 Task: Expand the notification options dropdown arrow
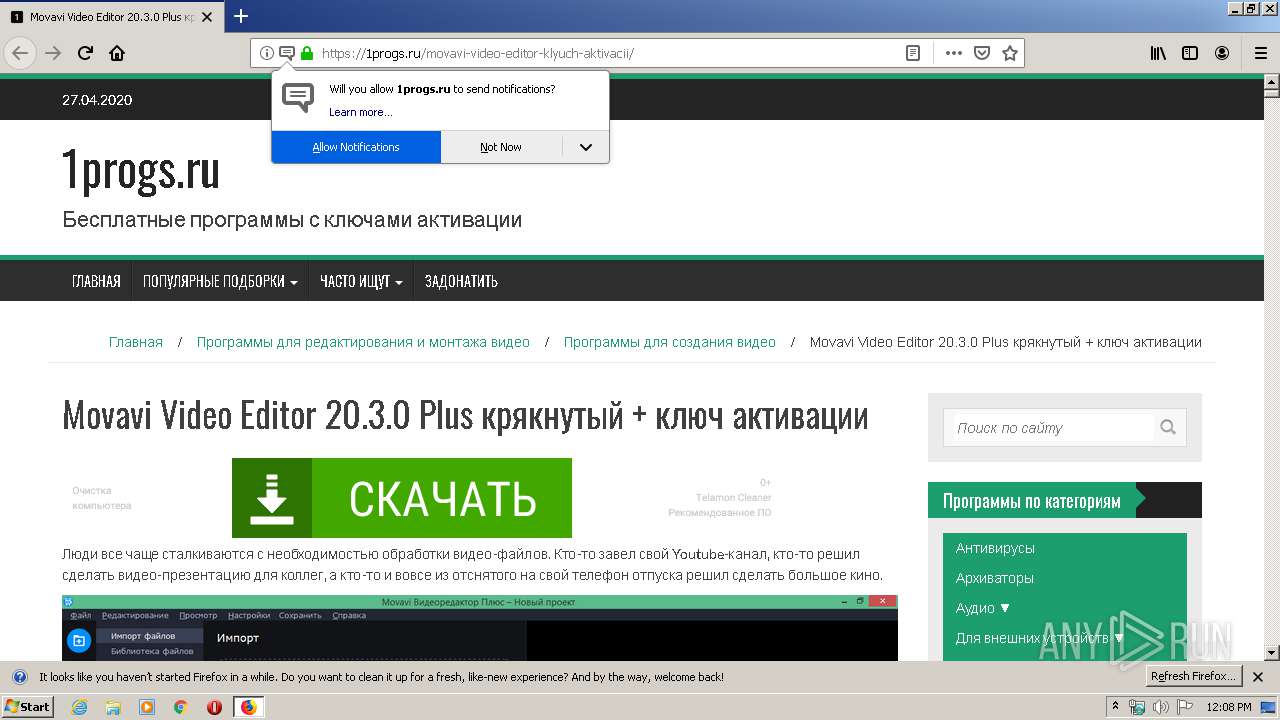(x=586, y=147)
